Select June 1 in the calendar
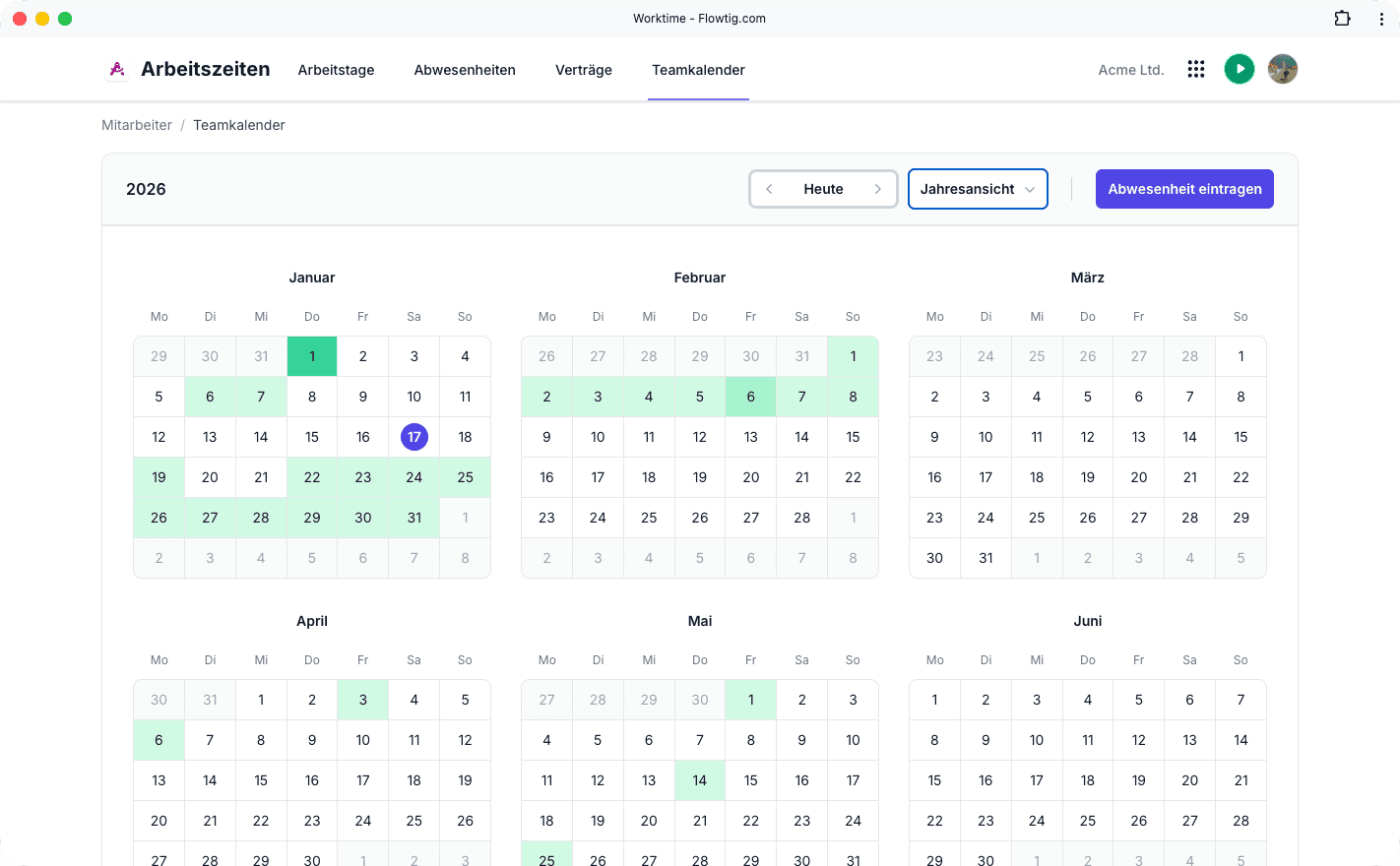Viewport: 1400px width, 866px height. click(934, 700)
